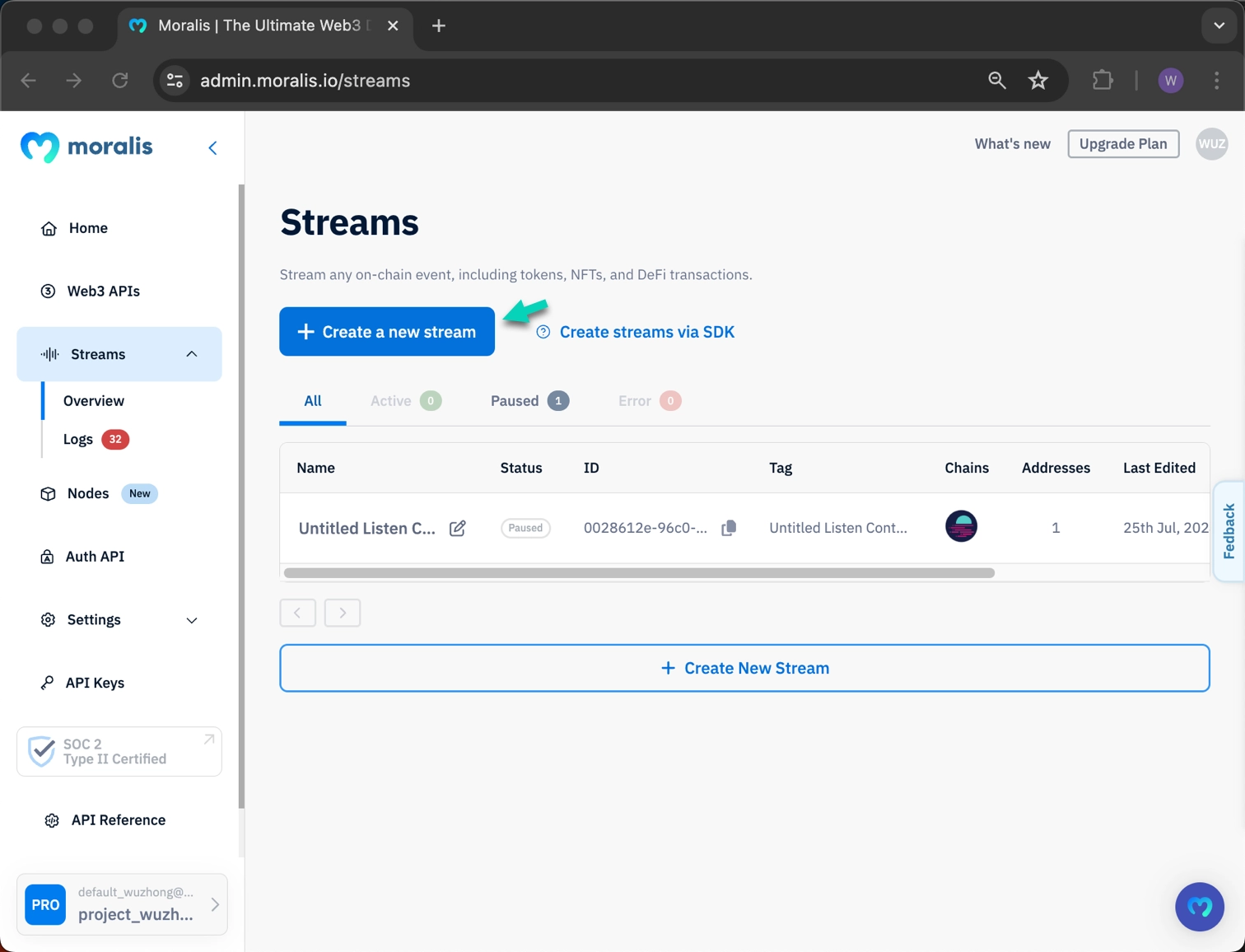Screen dimensions: 1245x952
Task: Switch to the Paused tab
Action: tap(529, 401)
